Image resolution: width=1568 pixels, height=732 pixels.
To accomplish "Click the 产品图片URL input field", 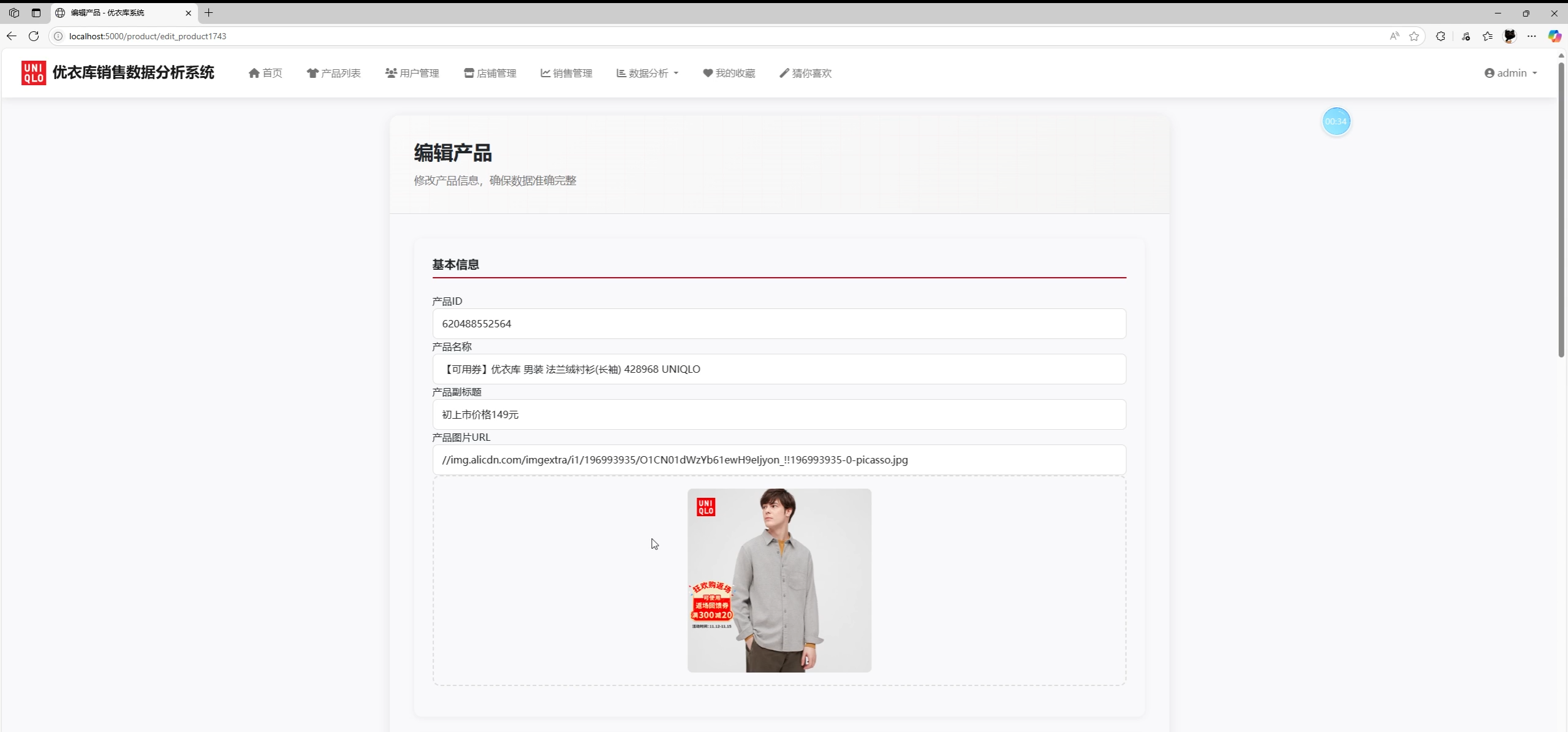I will click(779, 460).
